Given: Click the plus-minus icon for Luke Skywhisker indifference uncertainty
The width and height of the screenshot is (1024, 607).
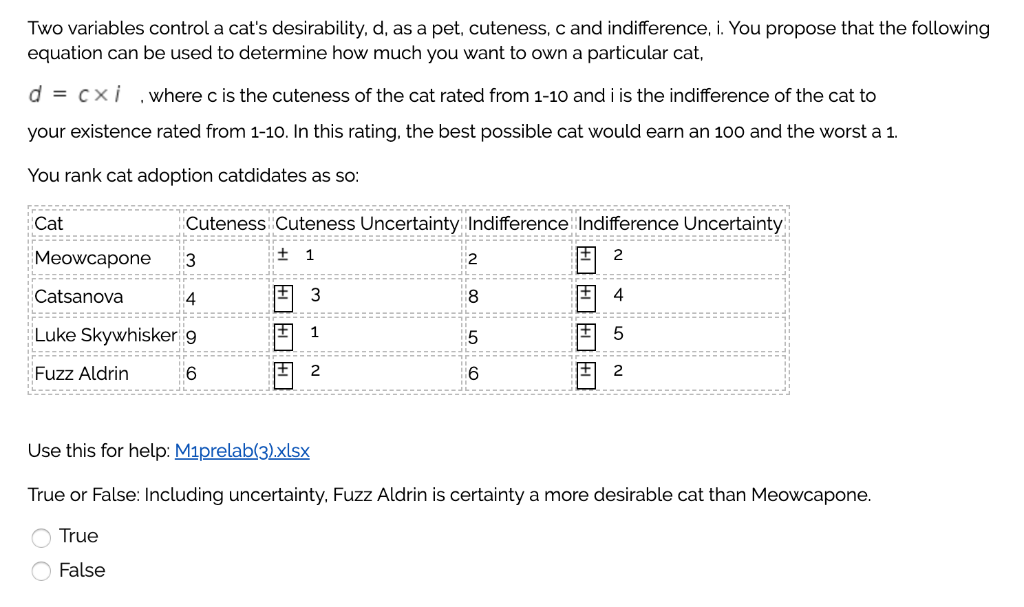Looking at the screenshot, I should 586,333.
